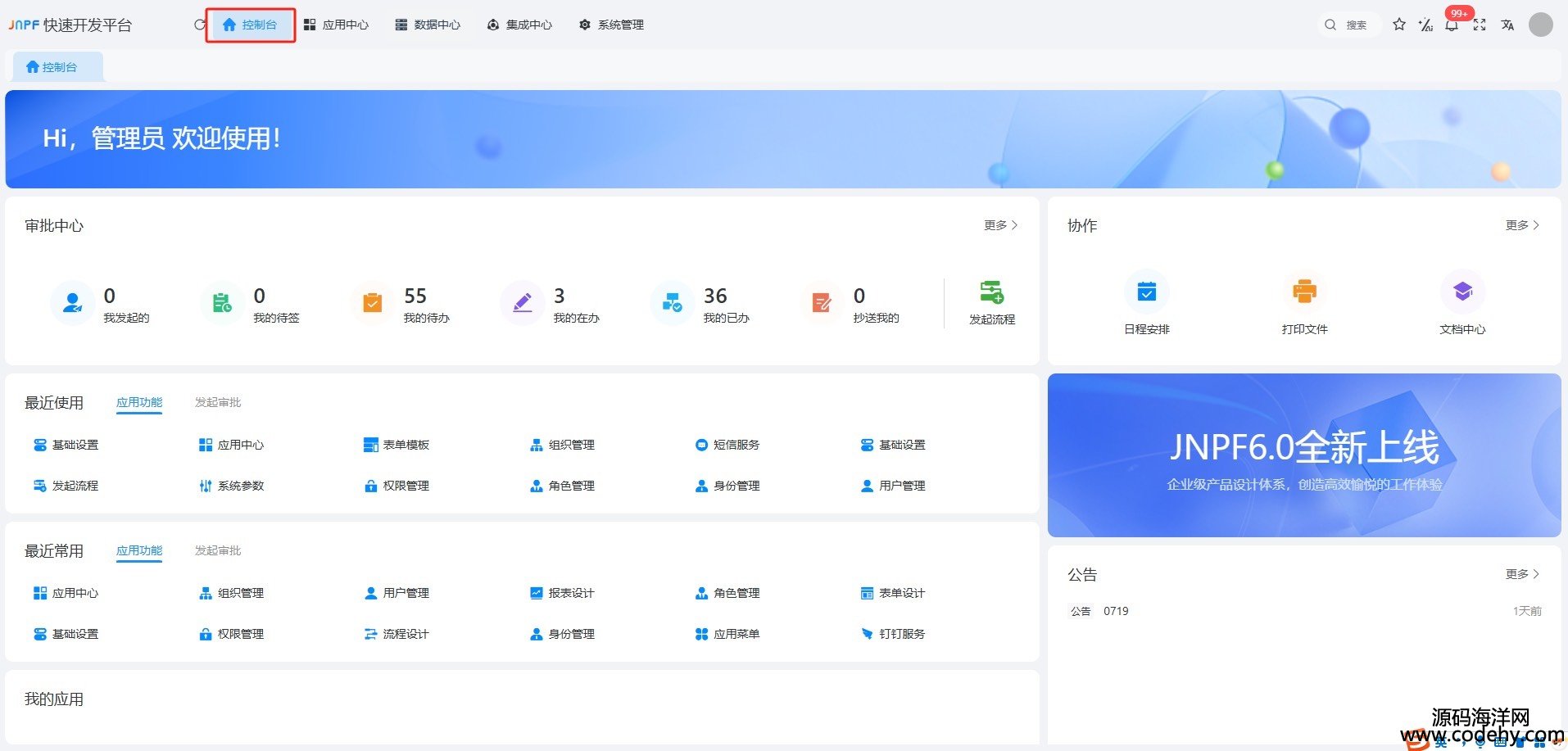
Task: Open 用户管理 in 最近常用
Action: coord(397,593)
